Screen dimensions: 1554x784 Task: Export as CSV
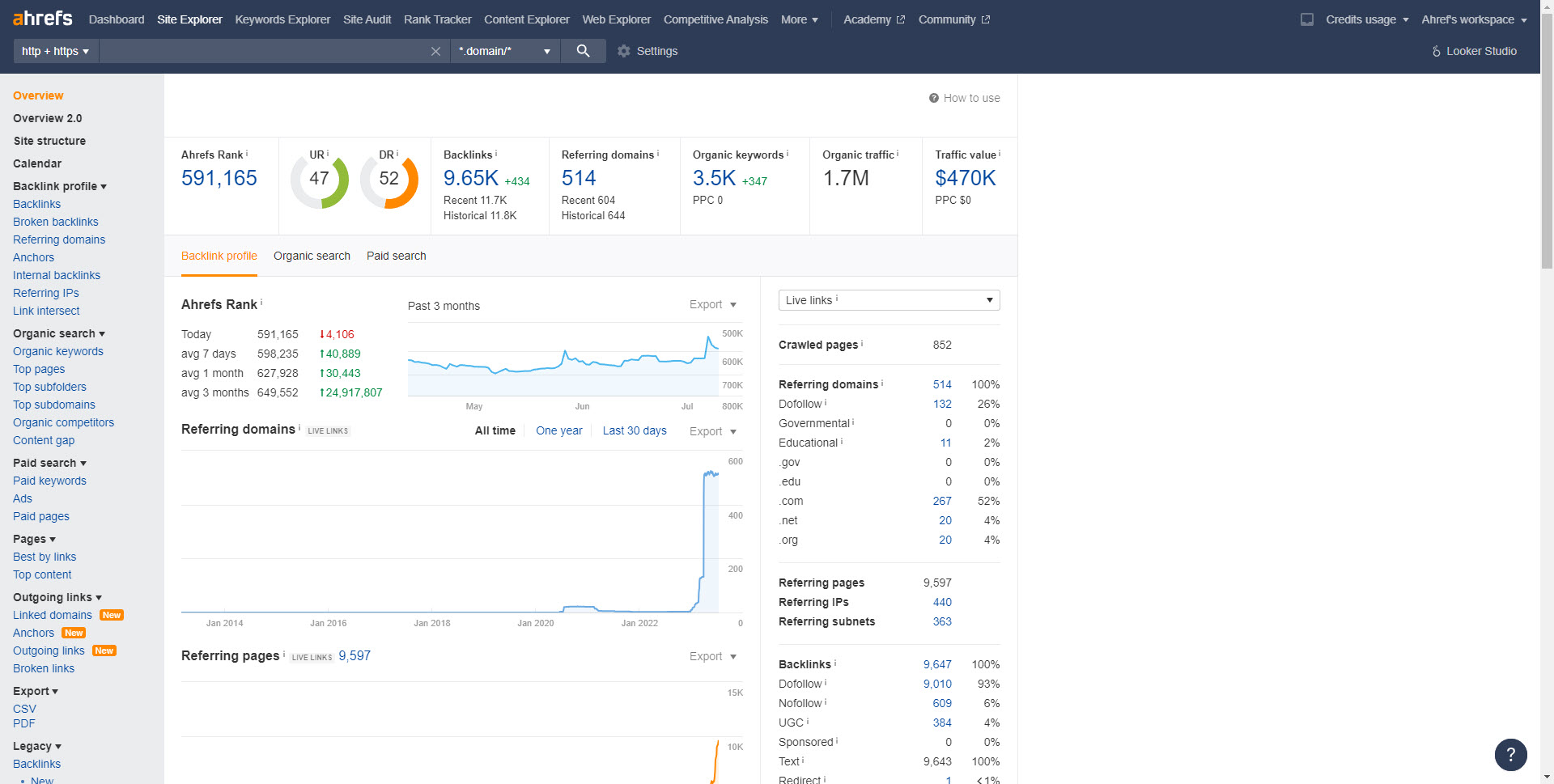coord(24,709)
